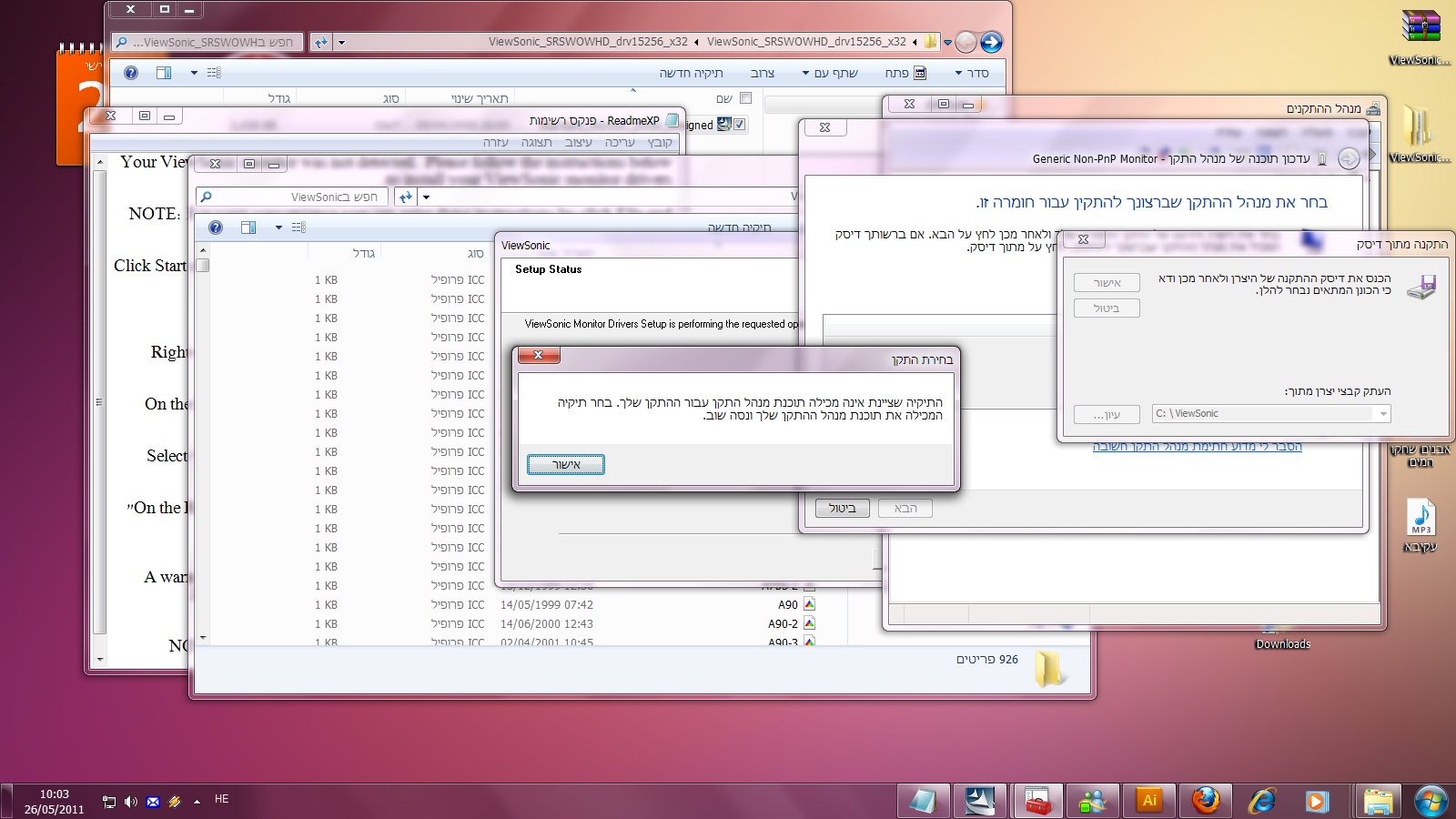Open recent pages dropdown beside back button
This screenshot has width=1456, height=819.
[947, 42]
